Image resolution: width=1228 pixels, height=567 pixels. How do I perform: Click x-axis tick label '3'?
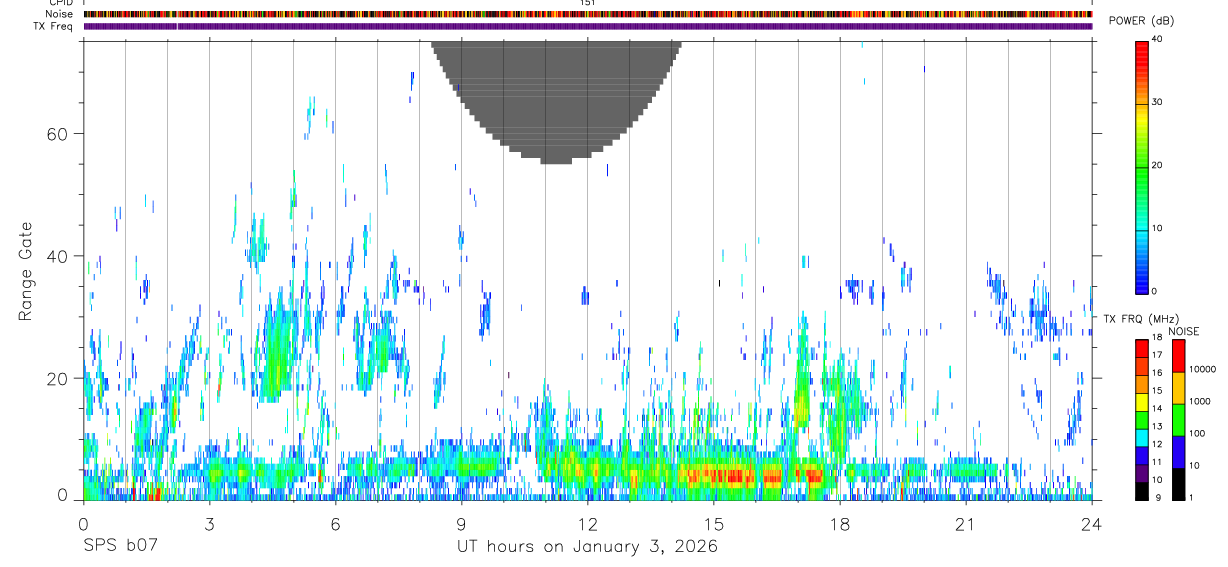pos(209,524)
